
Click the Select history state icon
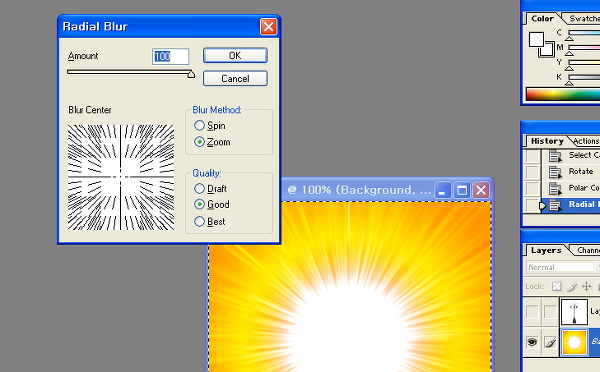555,155
